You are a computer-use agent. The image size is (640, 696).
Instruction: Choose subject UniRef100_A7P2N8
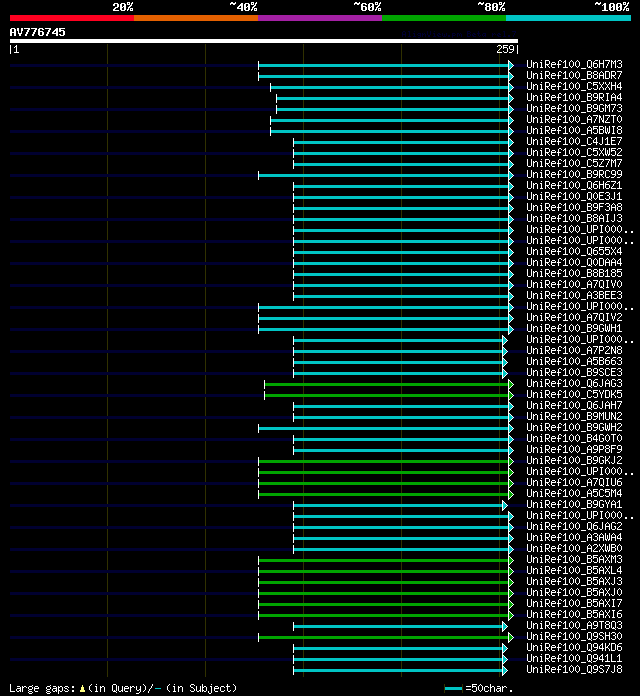[x=574, y=351]
